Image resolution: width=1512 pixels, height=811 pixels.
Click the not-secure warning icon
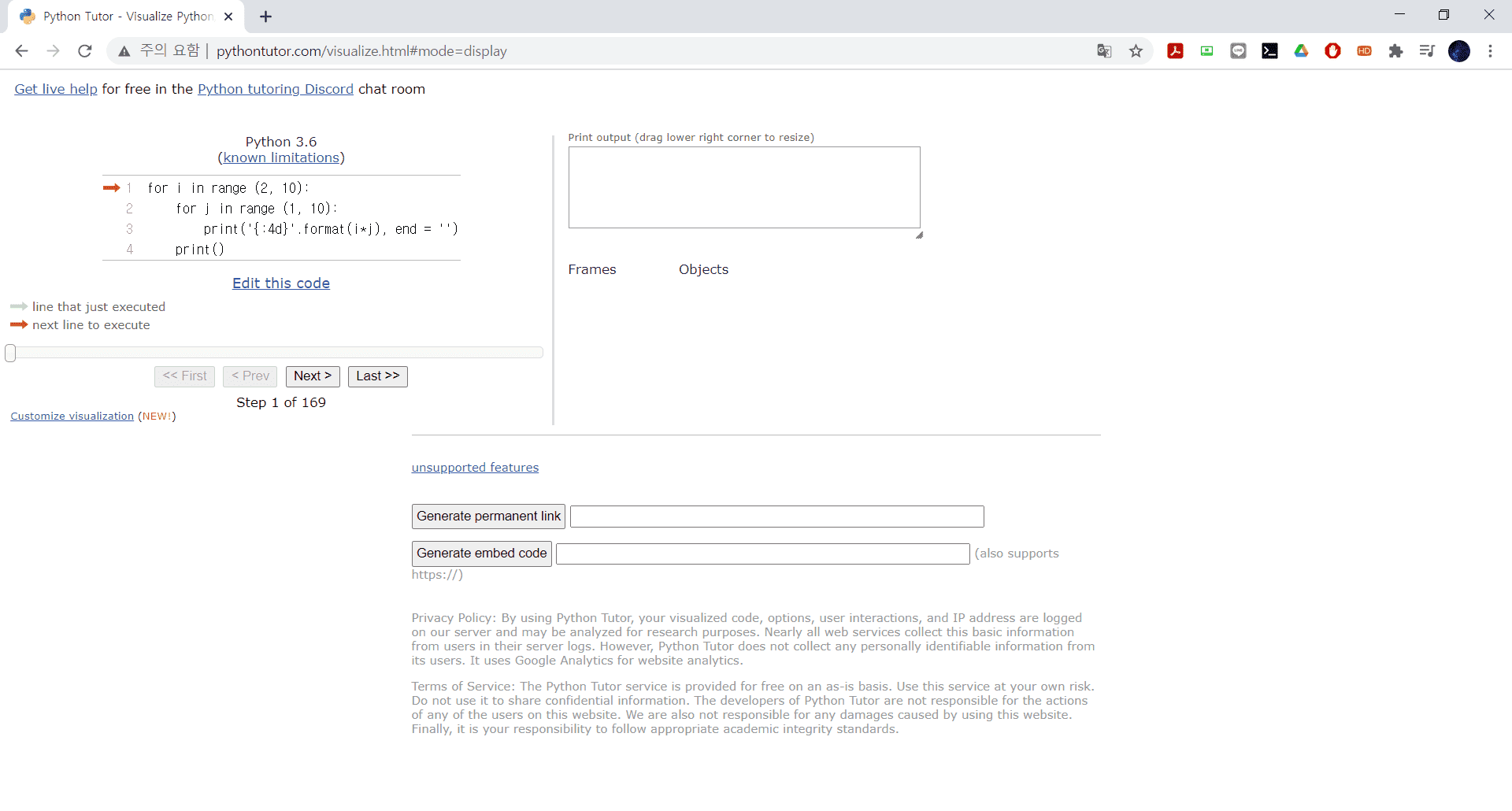click(124, 51)
